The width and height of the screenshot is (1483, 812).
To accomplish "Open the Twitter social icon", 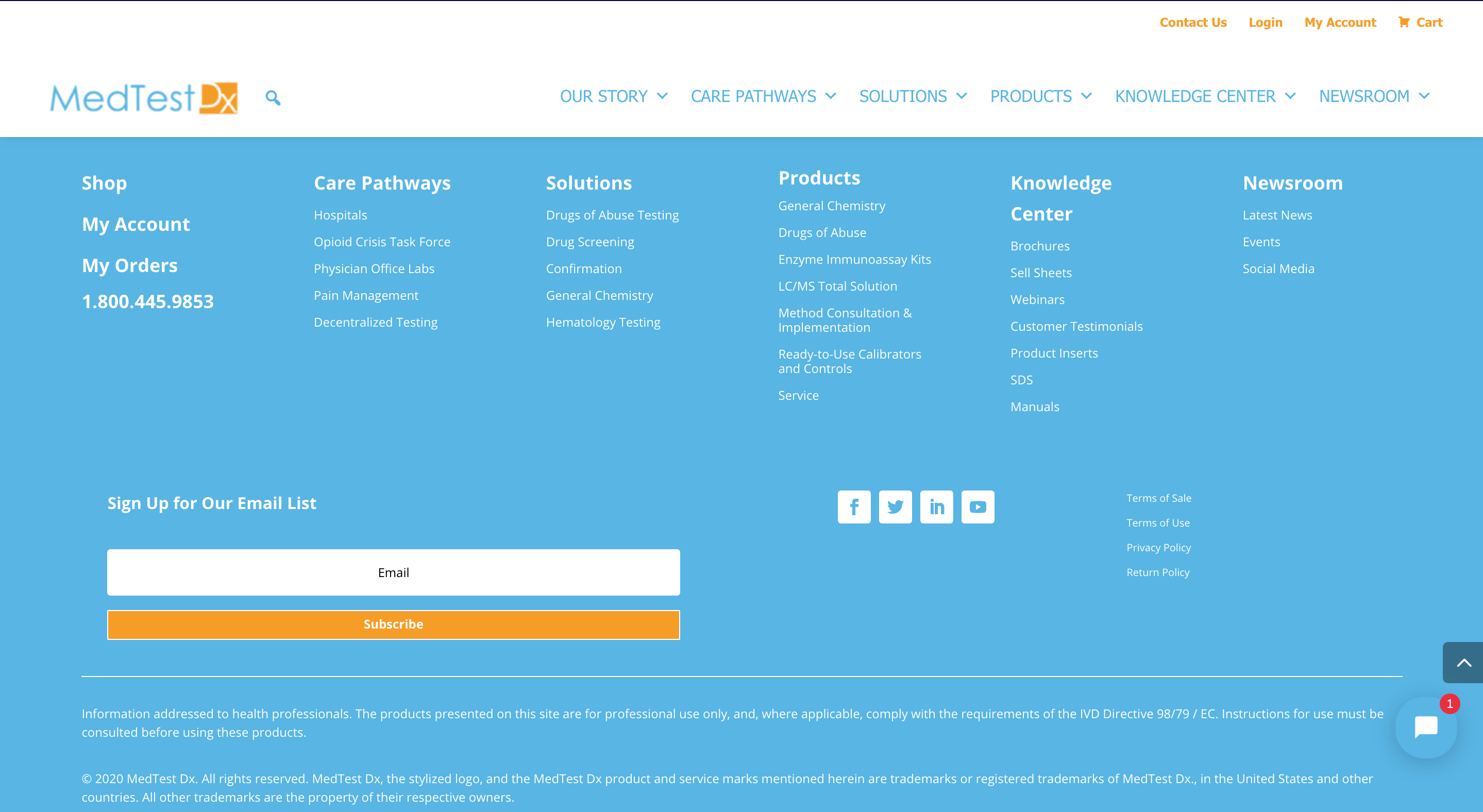I will 895,507.
